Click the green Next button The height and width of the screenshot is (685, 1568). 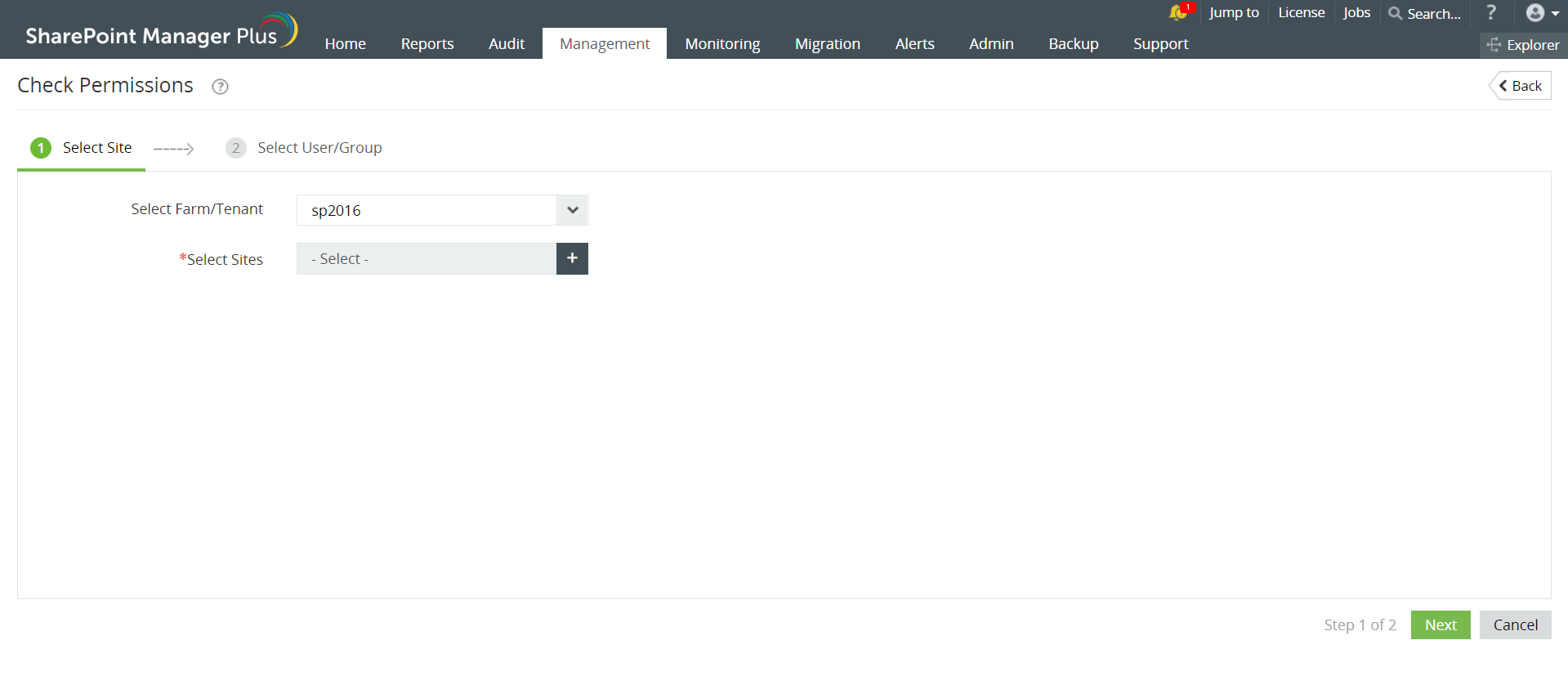tap(1441, 625)
